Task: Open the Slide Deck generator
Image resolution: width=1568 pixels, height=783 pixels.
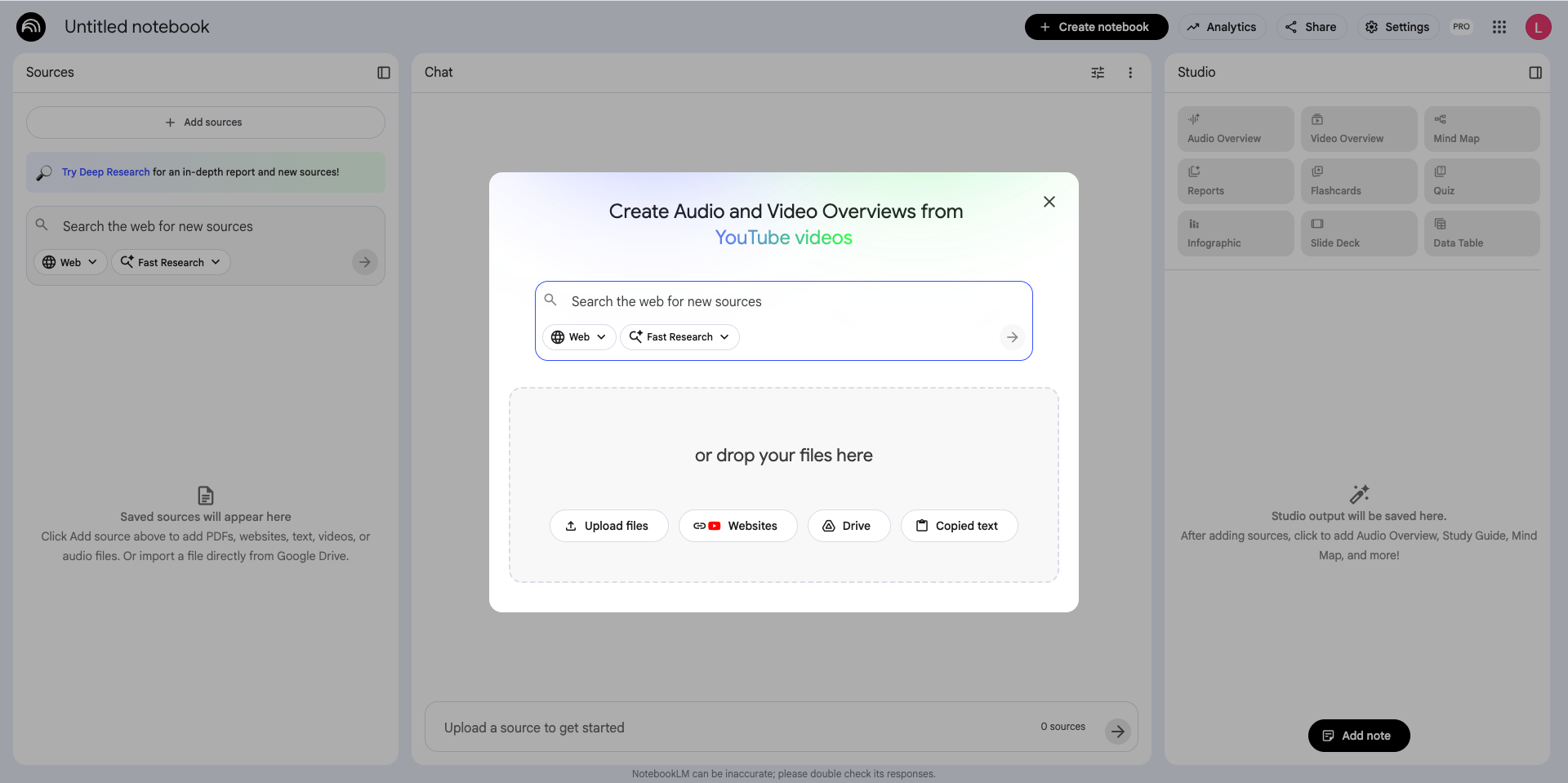Action: pyautogui.click(x=1357, y=233)
